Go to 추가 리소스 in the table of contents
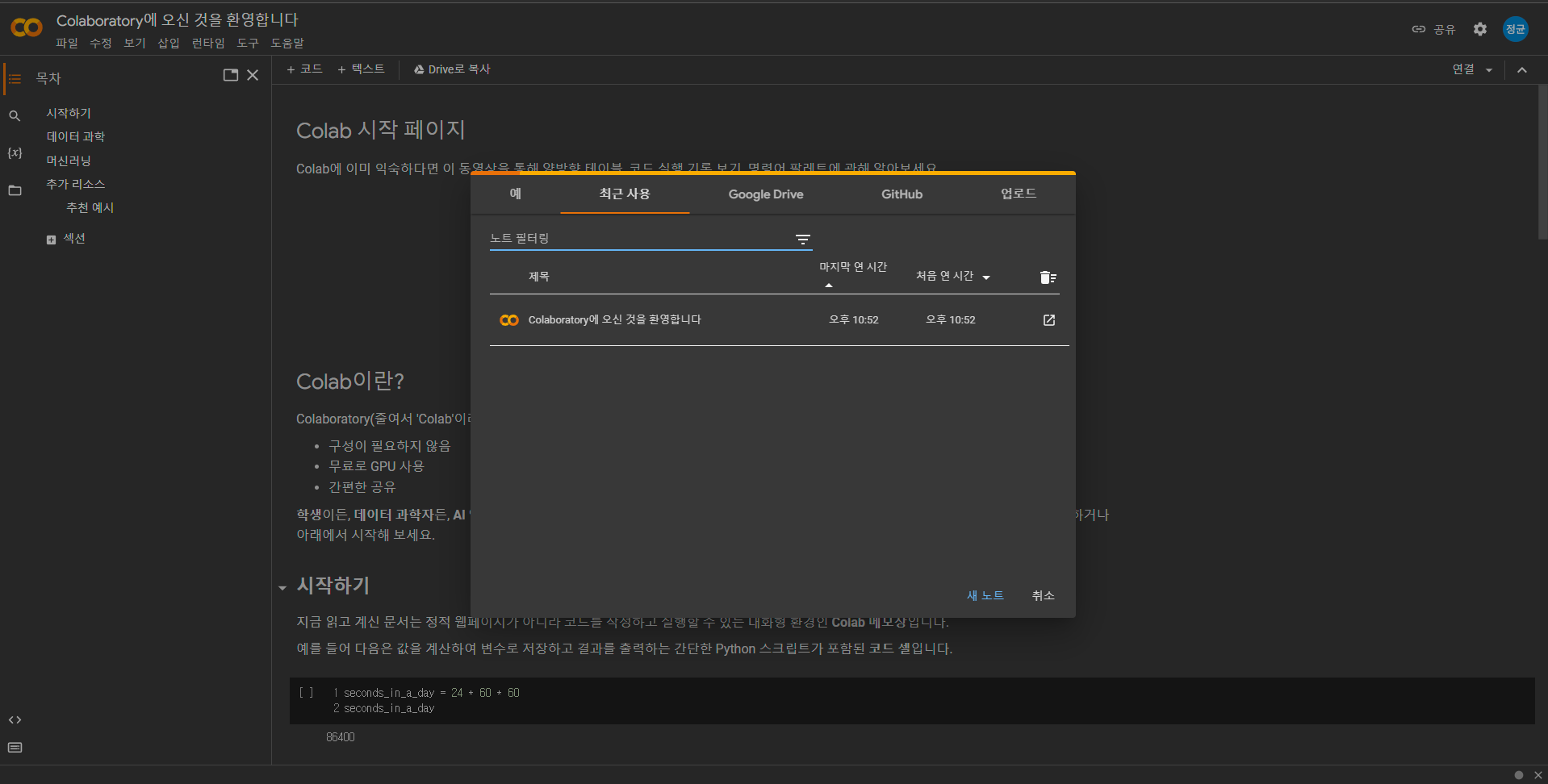1548x784 pixels. tap(76, 185)
